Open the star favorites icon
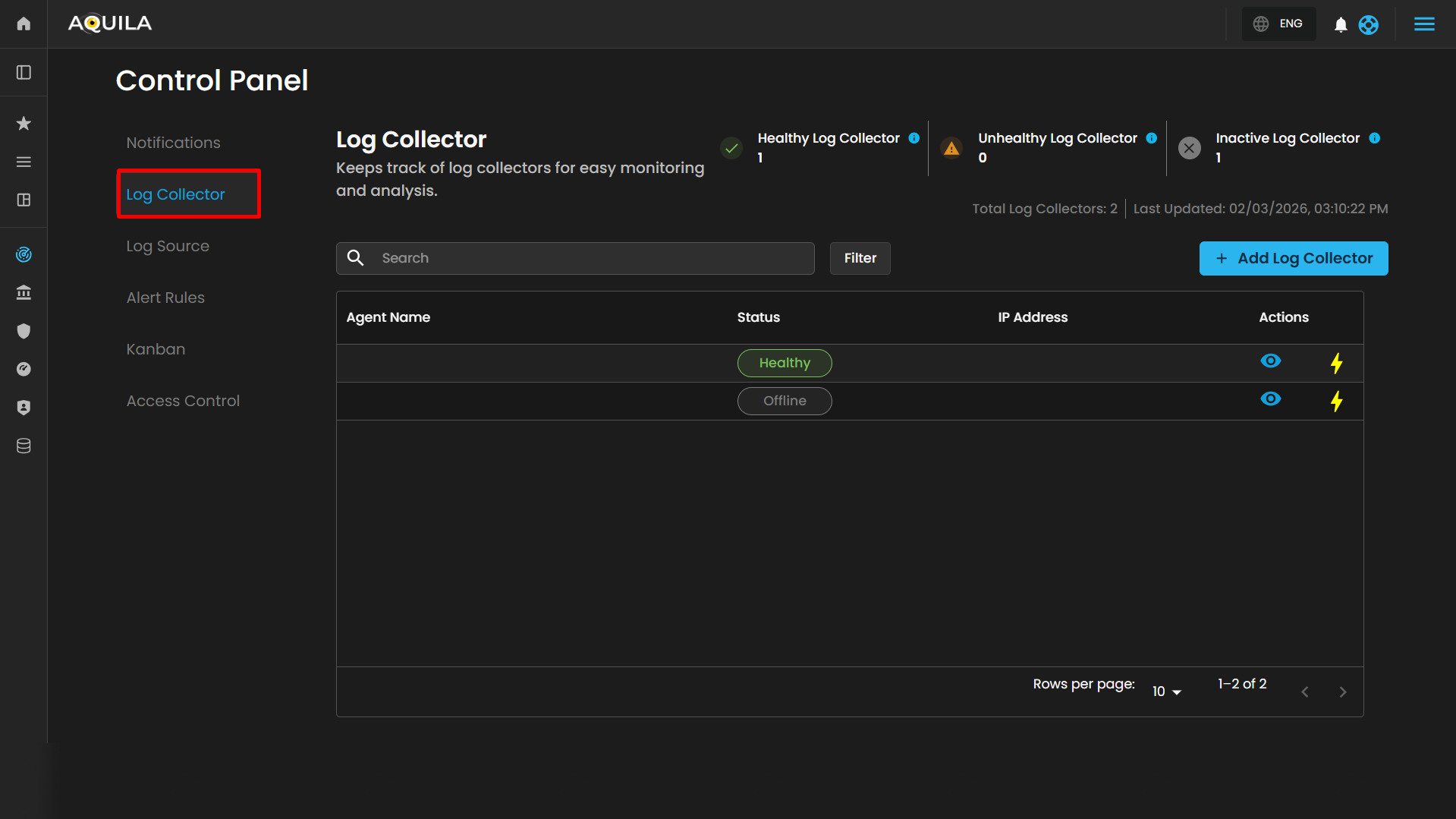This screenshot has height=819, width=1456. coord(24,123)
